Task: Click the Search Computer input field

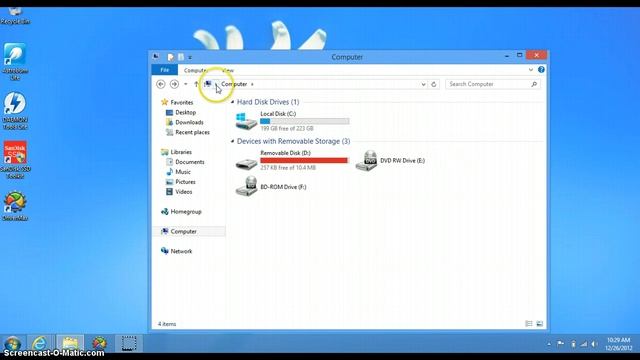Action: click(489, 84)
